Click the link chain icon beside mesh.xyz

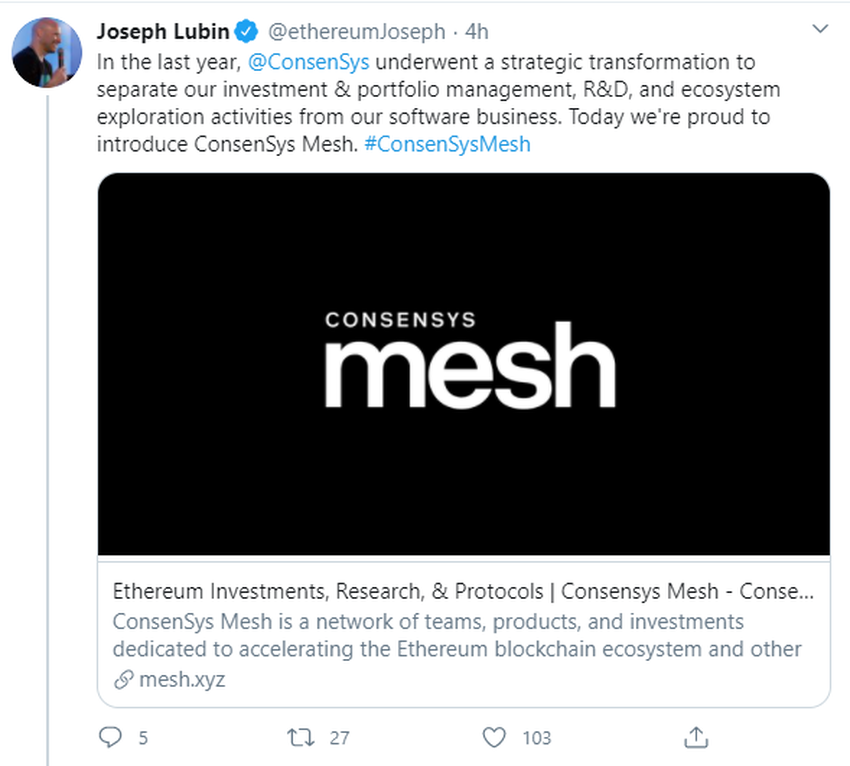[x=123, y=680]
